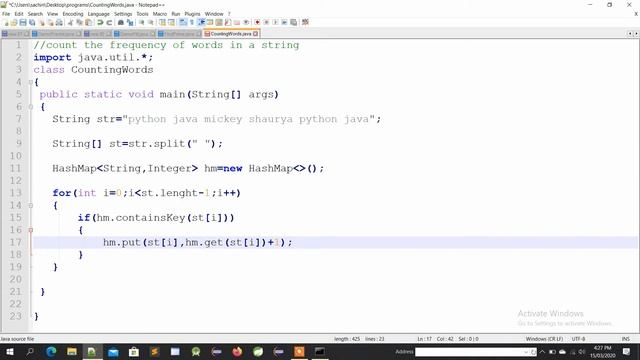Click the Paste toolbar icon
Image resolution: width=640 pixels, height=360 pixels.
point(88,22)
